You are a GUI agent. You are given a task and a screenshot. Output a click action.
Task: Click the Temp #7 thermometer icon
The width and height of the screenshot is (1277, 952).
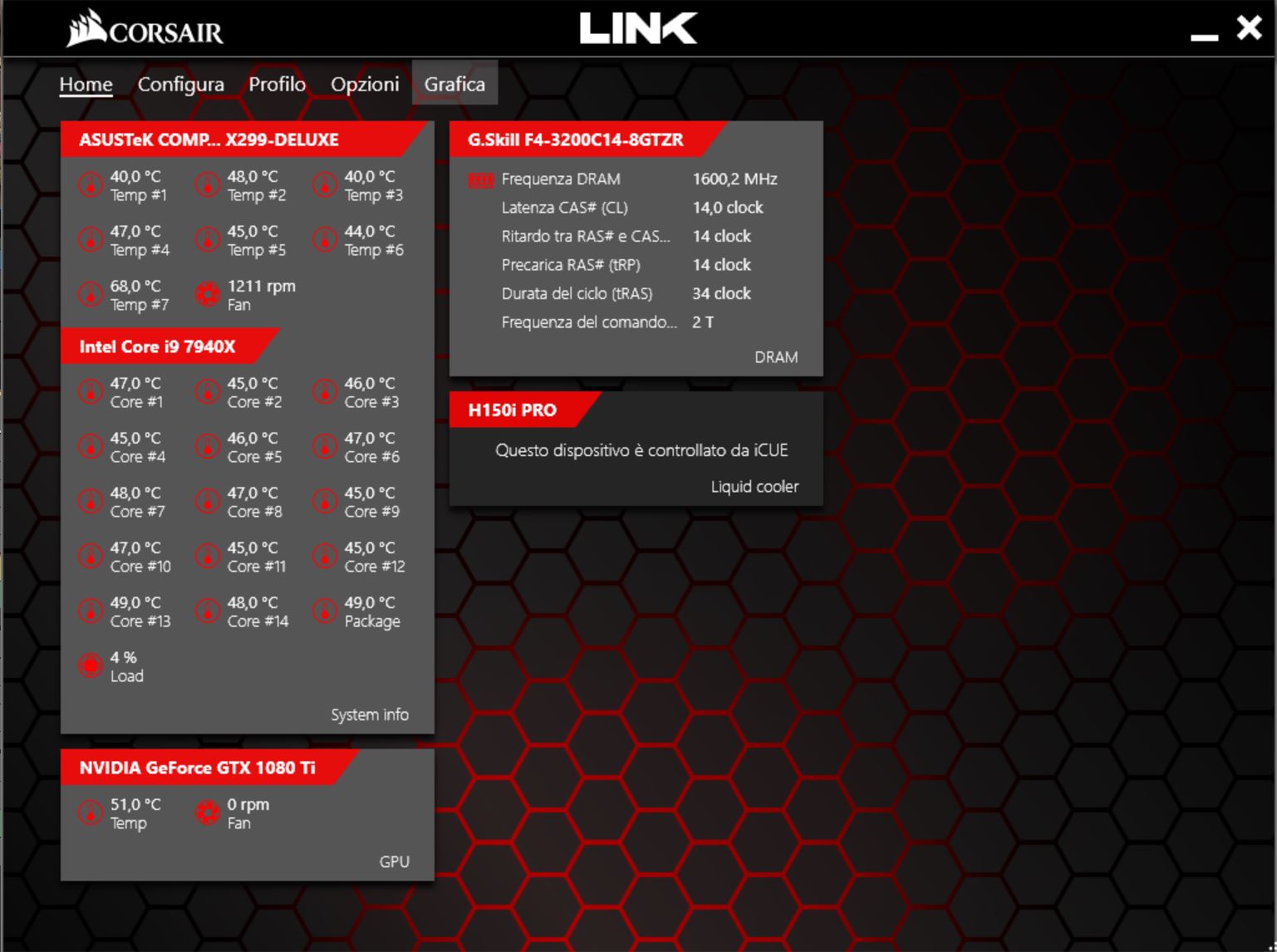click(x=90, y=294)
